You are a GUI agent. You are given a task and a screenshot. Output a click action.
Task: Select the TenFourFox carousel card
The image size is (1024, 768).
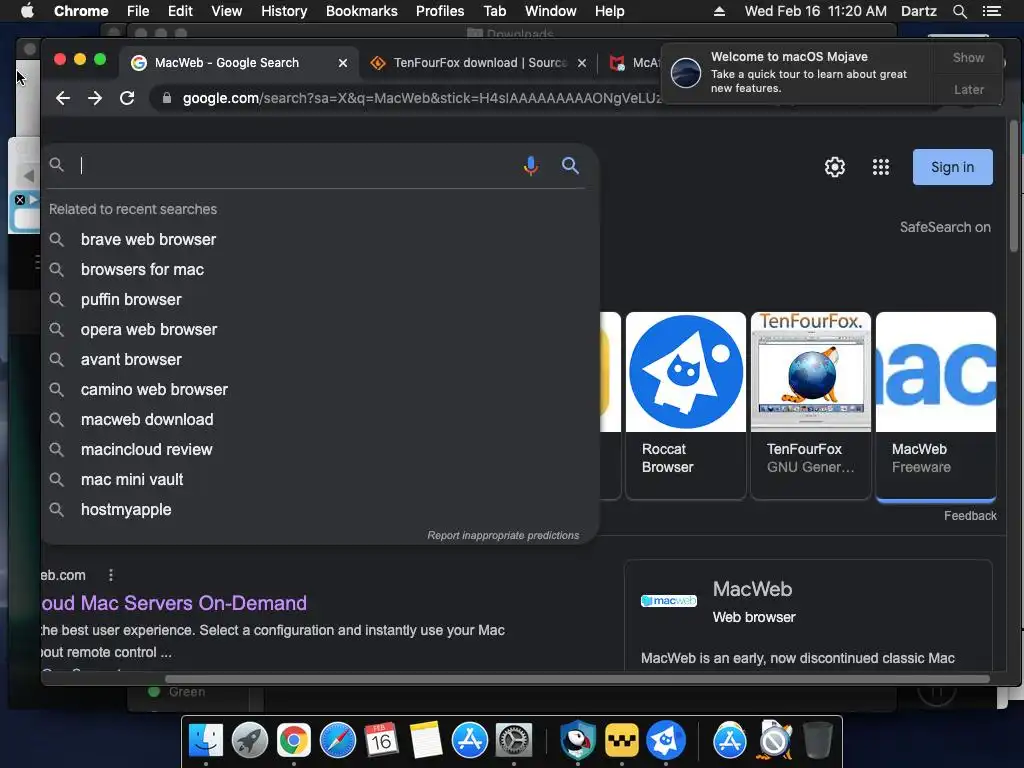(810, 405)
